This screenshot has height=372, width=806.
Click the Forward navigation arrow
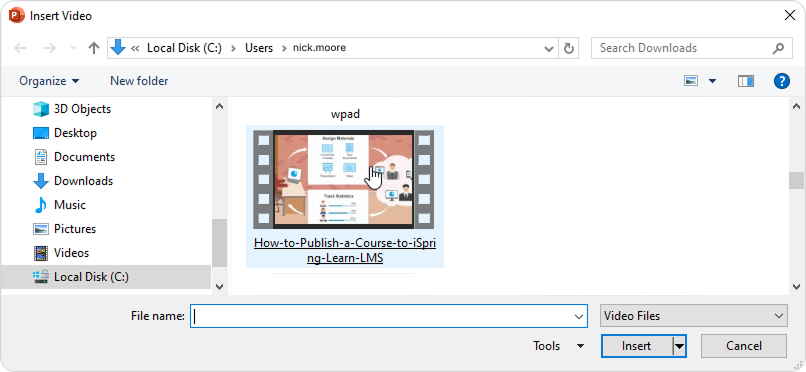(x=49, y=48)
